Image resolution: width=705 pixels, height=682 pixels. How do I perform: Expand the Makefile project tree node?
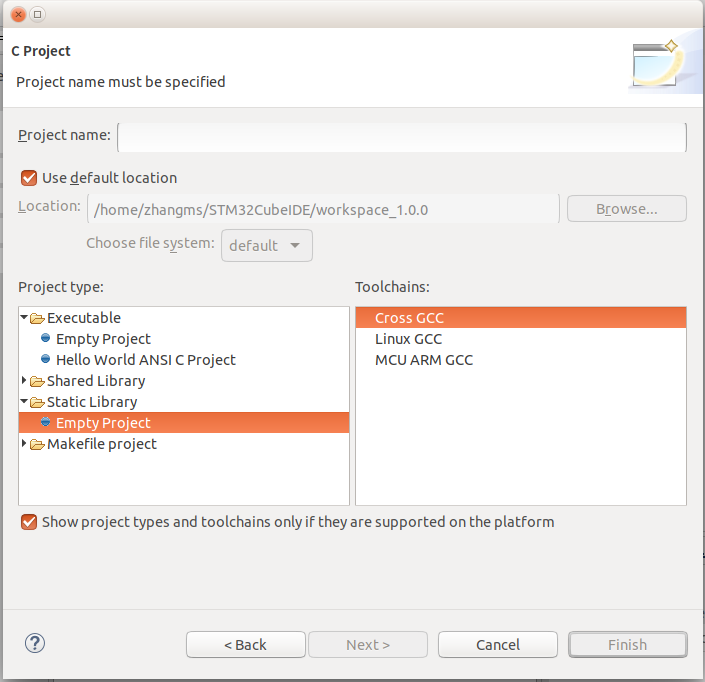(24, 444)
